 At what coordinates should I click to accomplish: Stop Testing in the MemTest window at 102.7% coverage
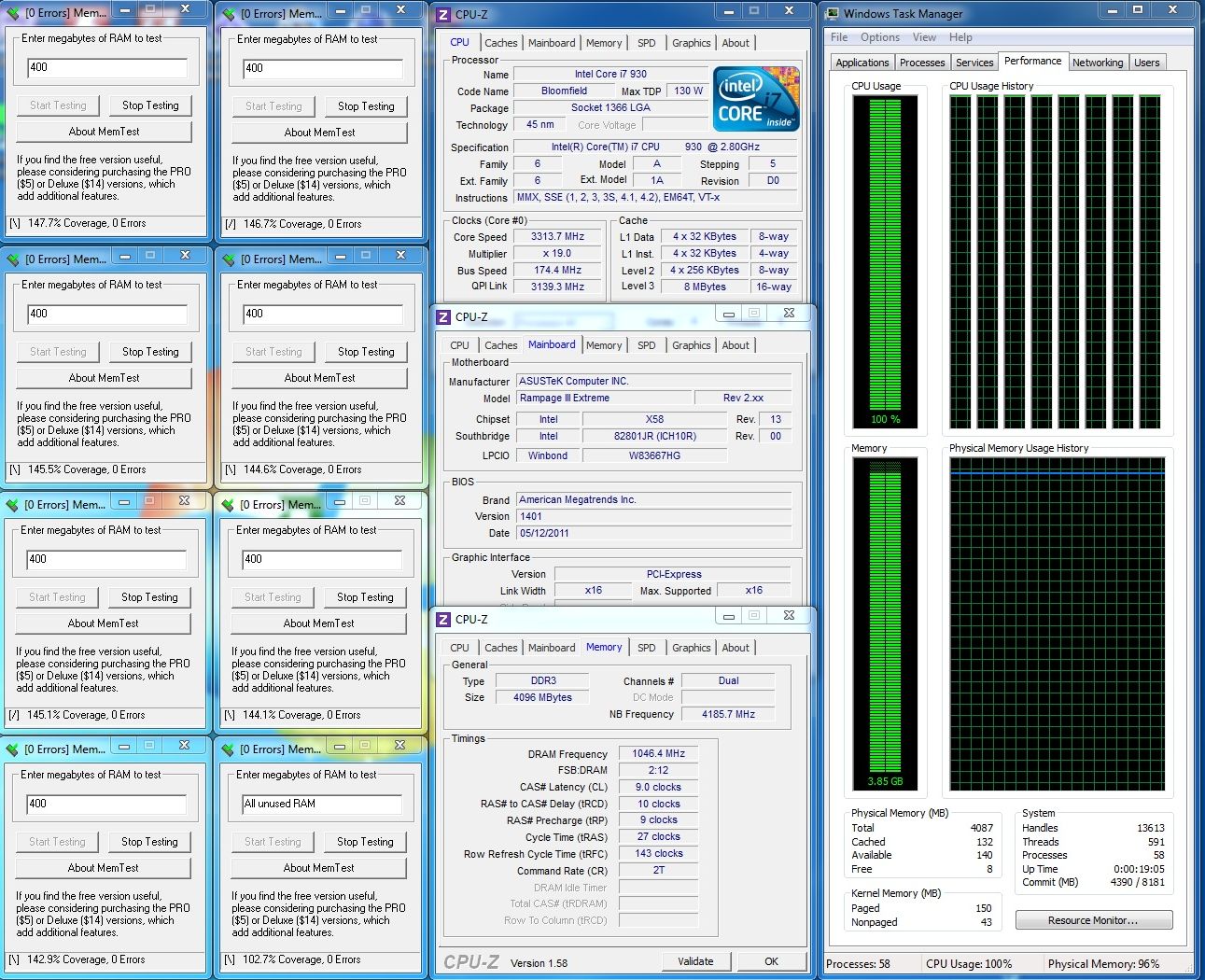point(365,842)
